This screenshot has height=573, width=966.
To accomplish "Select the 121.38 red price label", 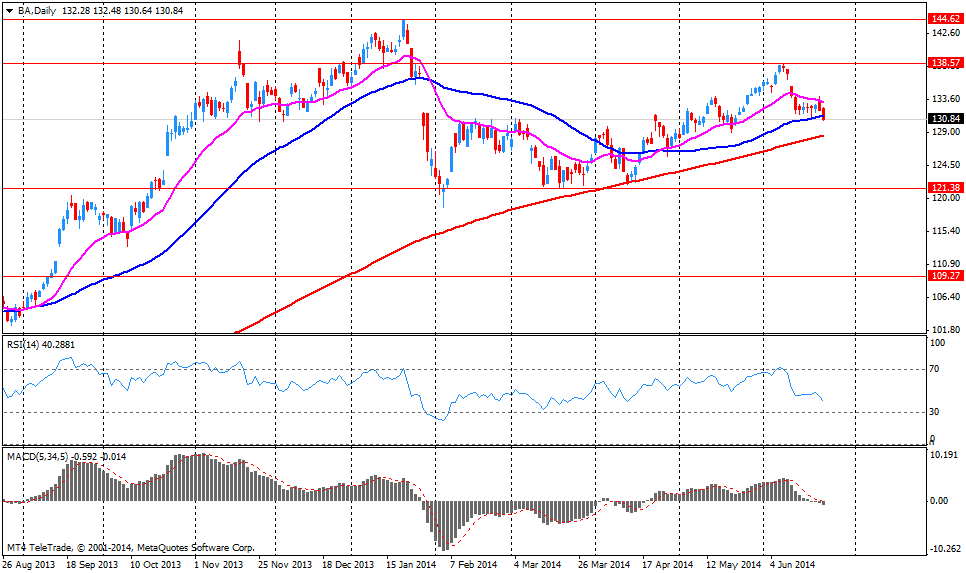I will 945,188.
